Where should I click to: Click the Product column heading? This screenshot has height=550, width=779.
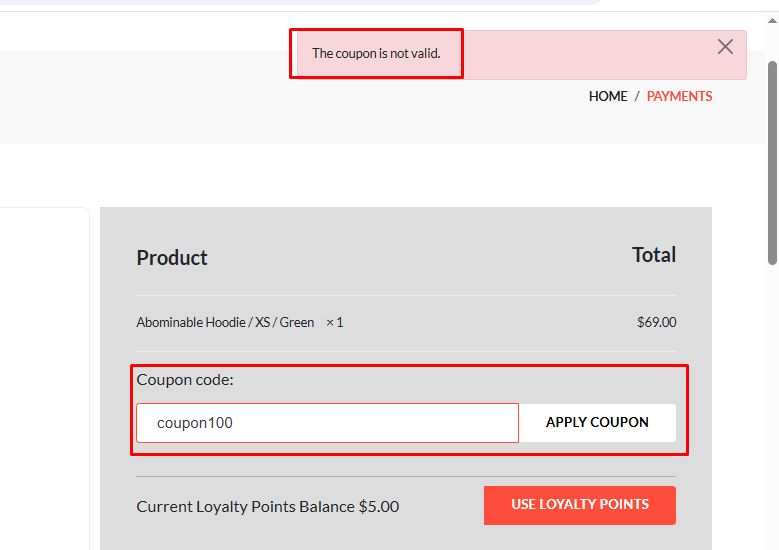(x=172, y=258)
